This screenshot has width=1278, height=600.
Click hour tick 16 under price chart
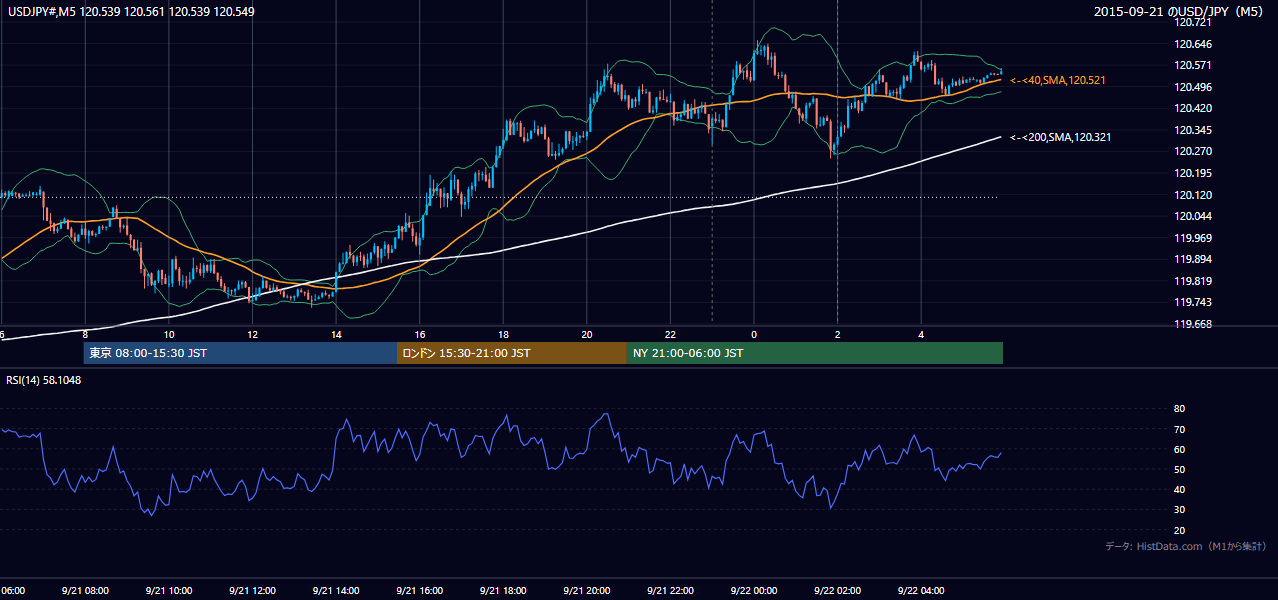tap(420, 334)
